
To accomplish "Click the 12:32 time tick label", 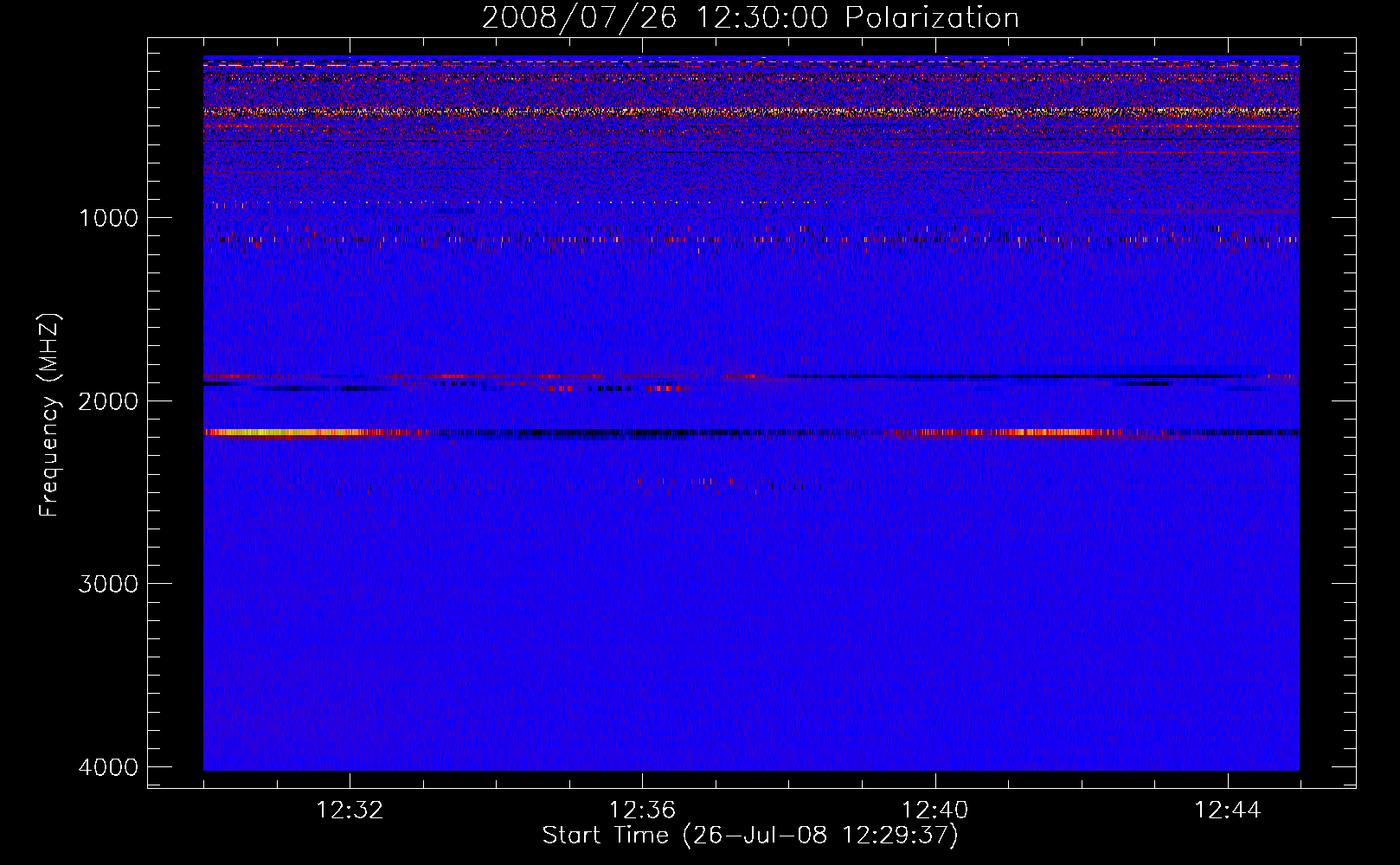I will coord(350,811).
